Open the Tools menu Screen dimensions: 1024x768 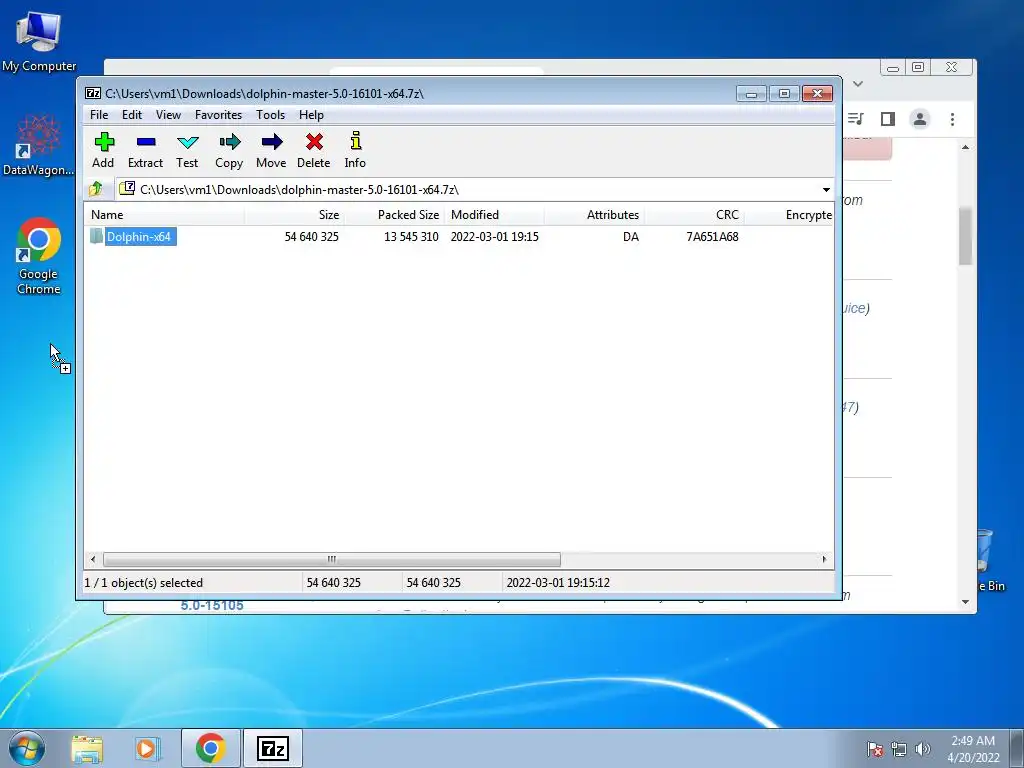pyautogui.click(x=270, y=115)
